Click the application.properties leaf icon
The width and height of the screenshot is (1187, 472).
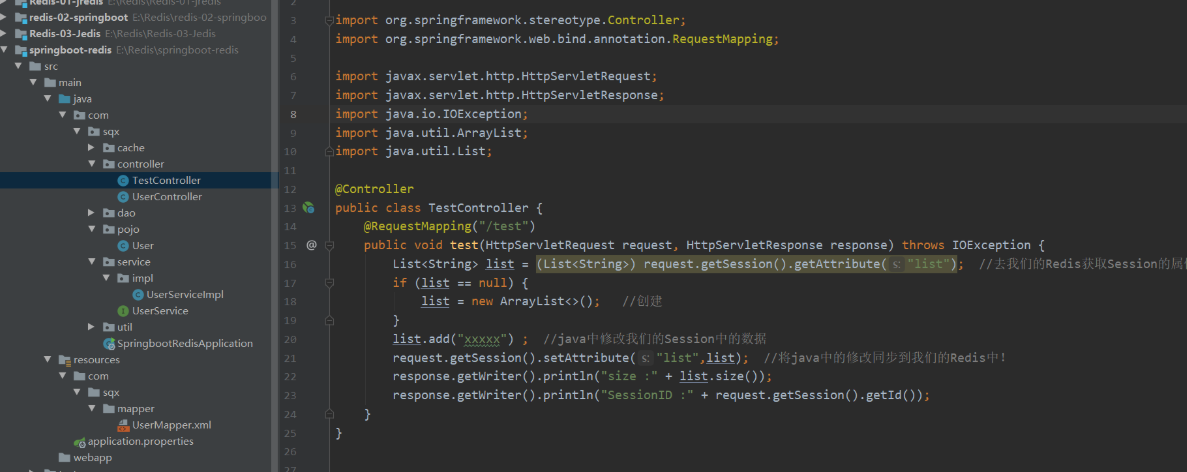tap(79, 441)
